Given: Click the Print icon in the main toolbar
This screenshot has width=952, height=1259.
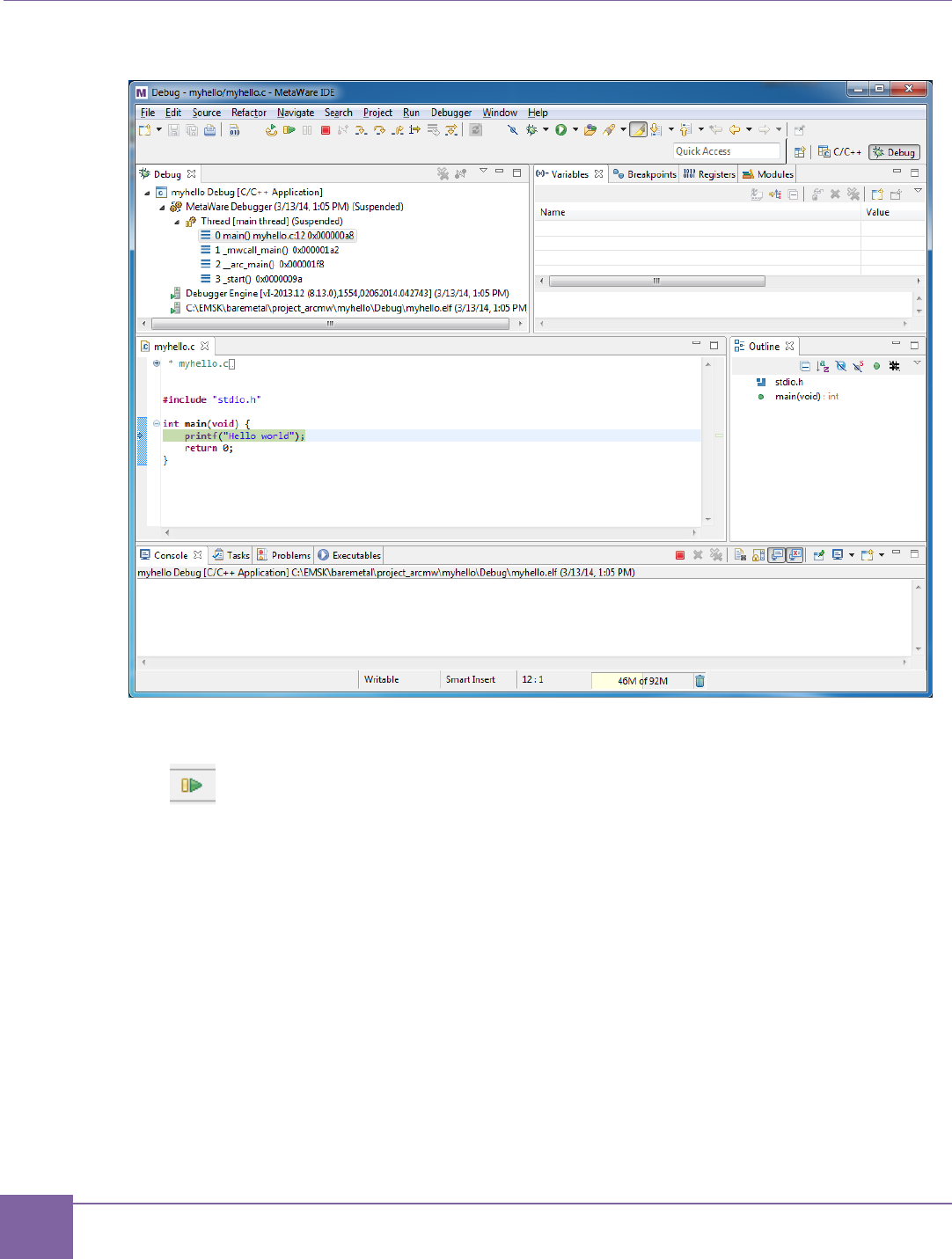Looking at the screenshot, I should 209,130.
